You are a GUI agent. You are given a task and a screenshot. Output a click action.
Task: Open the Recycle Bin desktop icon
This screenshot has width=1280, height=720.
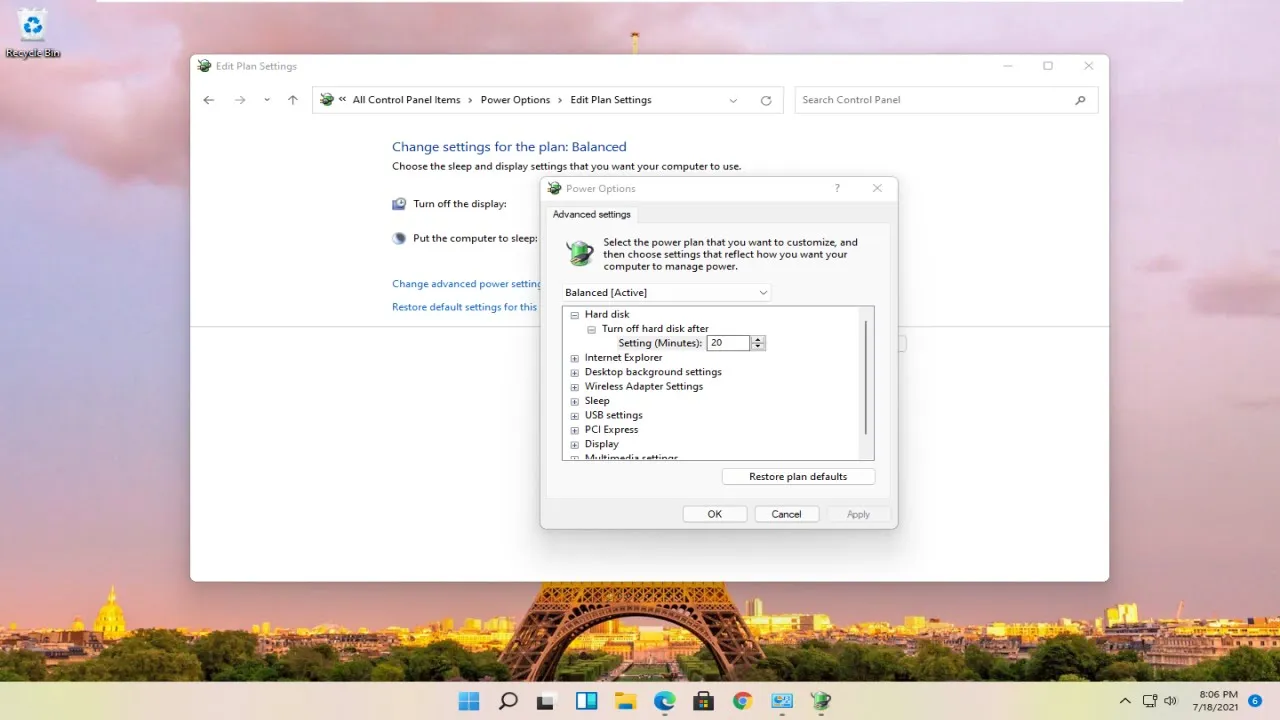coord(33,33)
